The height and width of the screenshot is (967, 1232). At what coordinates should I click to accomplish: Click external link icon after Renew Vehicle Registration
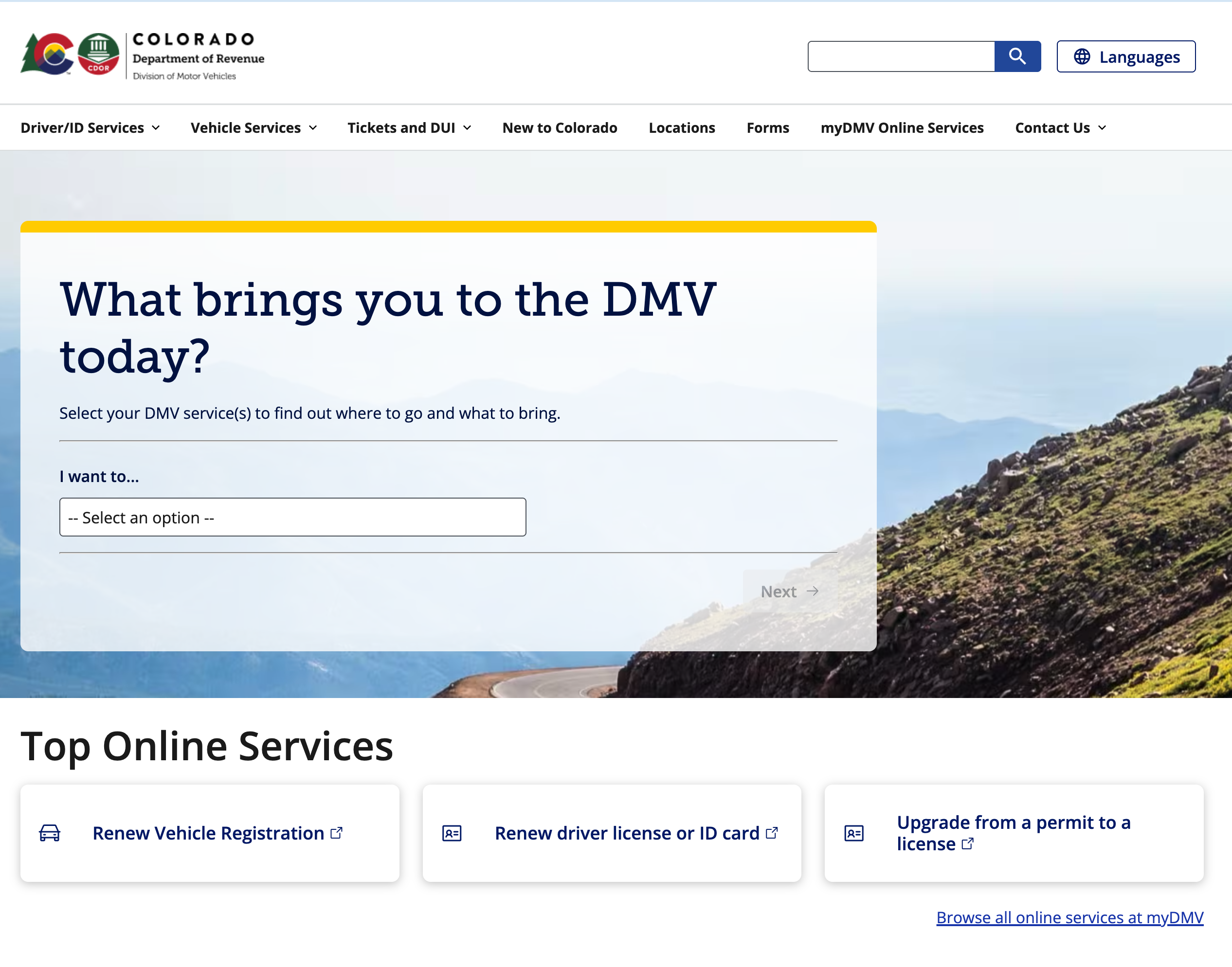[336, 833]
